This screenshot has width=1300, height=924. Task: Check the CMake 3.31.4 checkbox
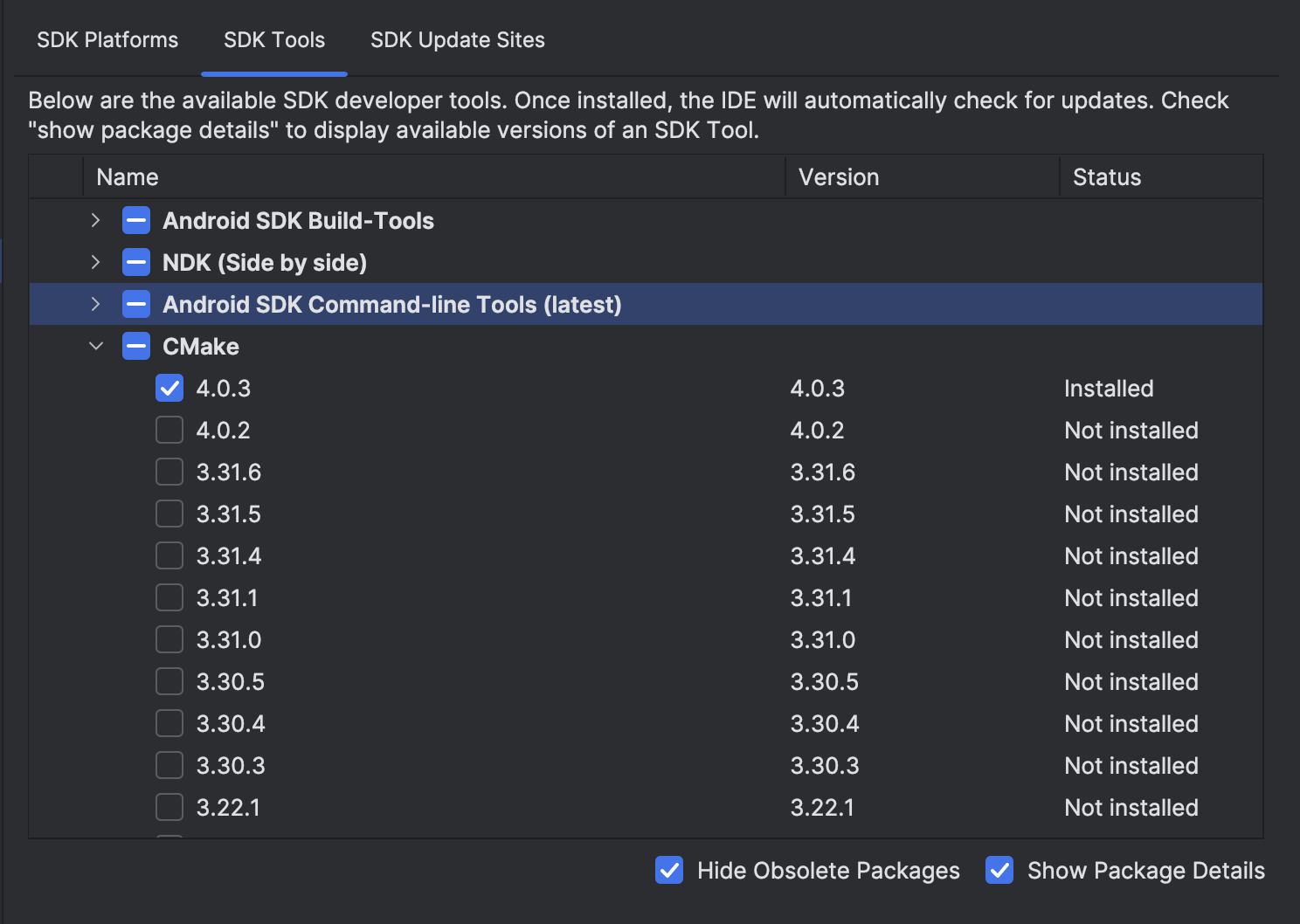coord(169,556)
